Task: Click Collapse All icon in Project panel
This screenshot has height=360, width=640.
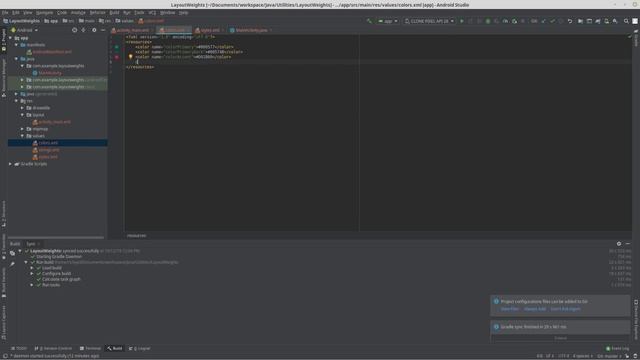Action: coord(84,30)
